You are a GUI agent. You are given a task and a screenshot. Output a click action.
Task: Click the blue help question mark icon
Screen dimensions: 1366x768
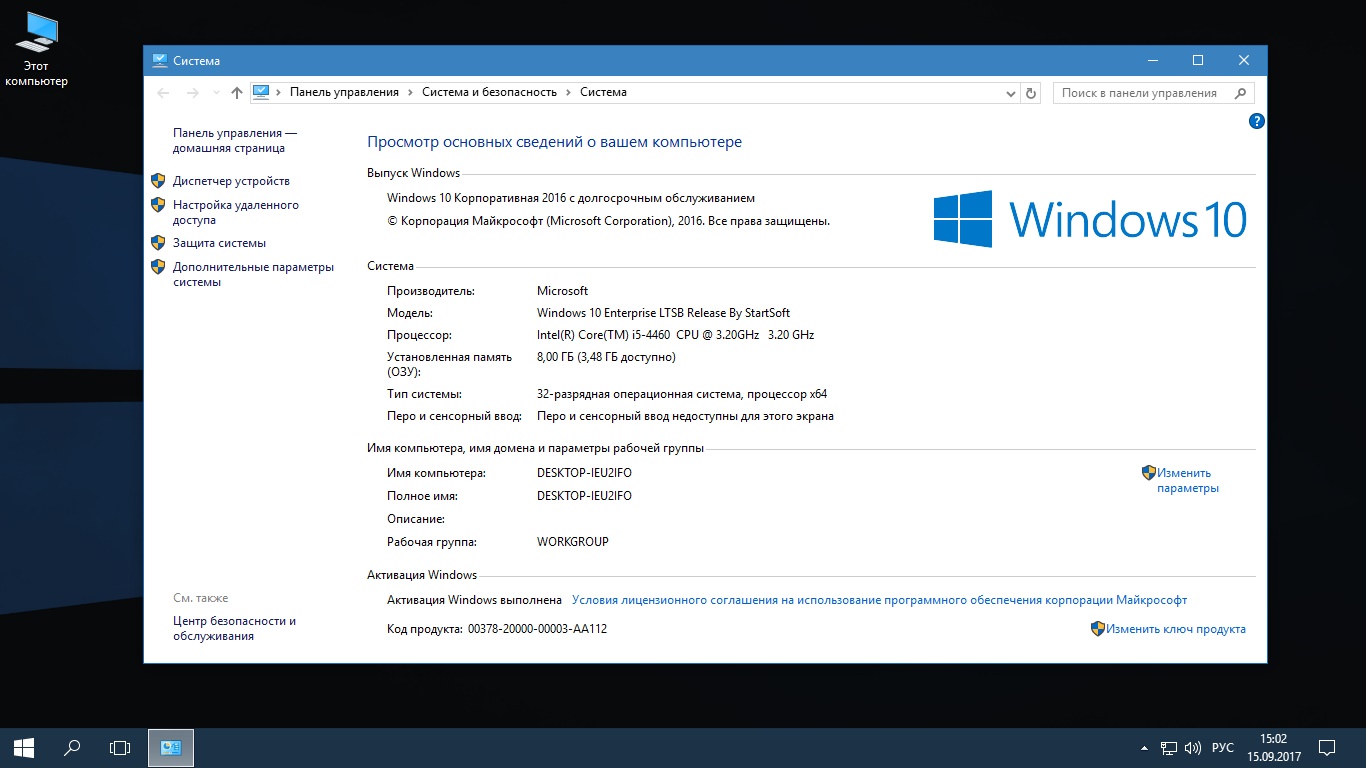click(x=1257, y=121)
